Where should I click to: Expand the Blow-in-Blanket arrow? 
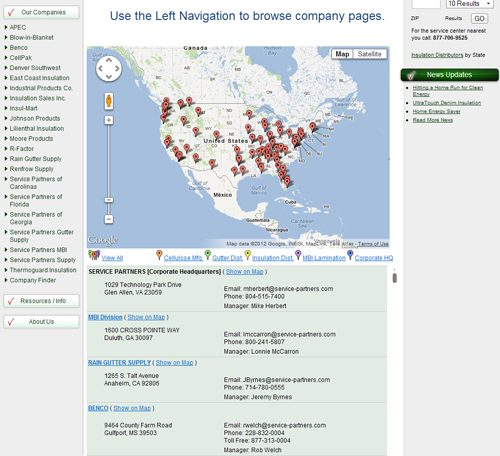[6, 37]
